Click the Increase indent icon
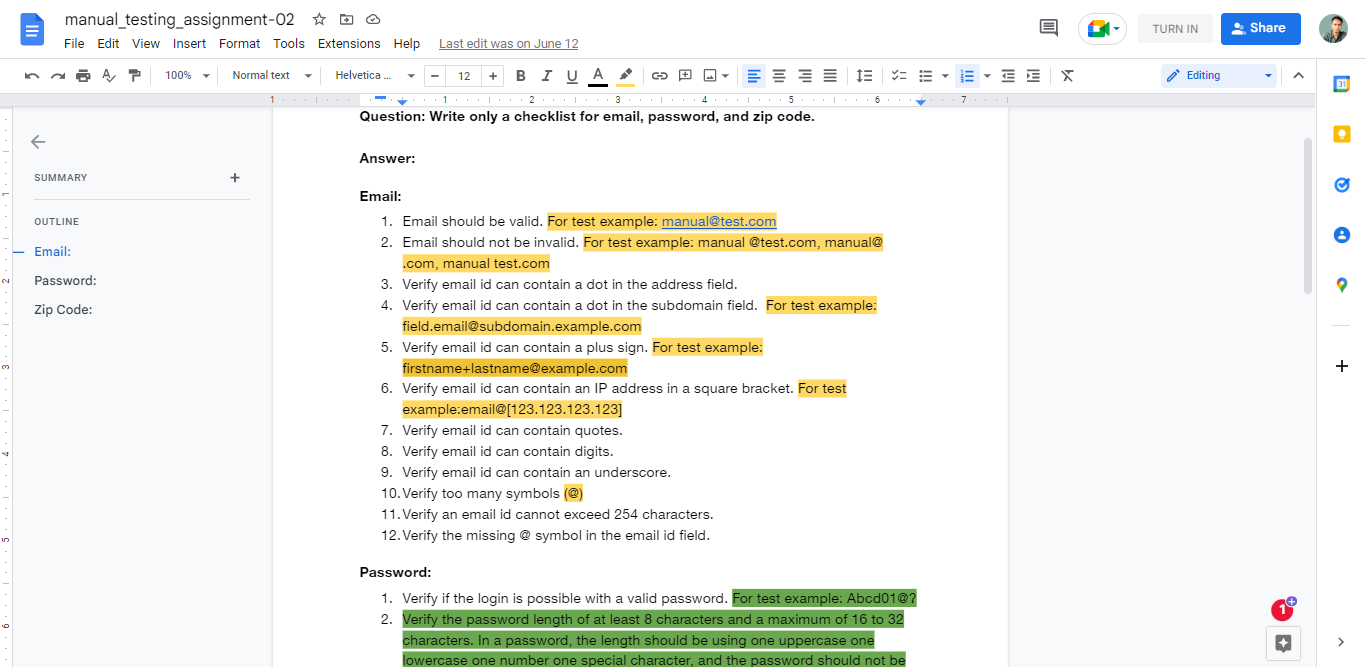The width and height of the screenshot is (1366, 667). (x=1033, y=76)
